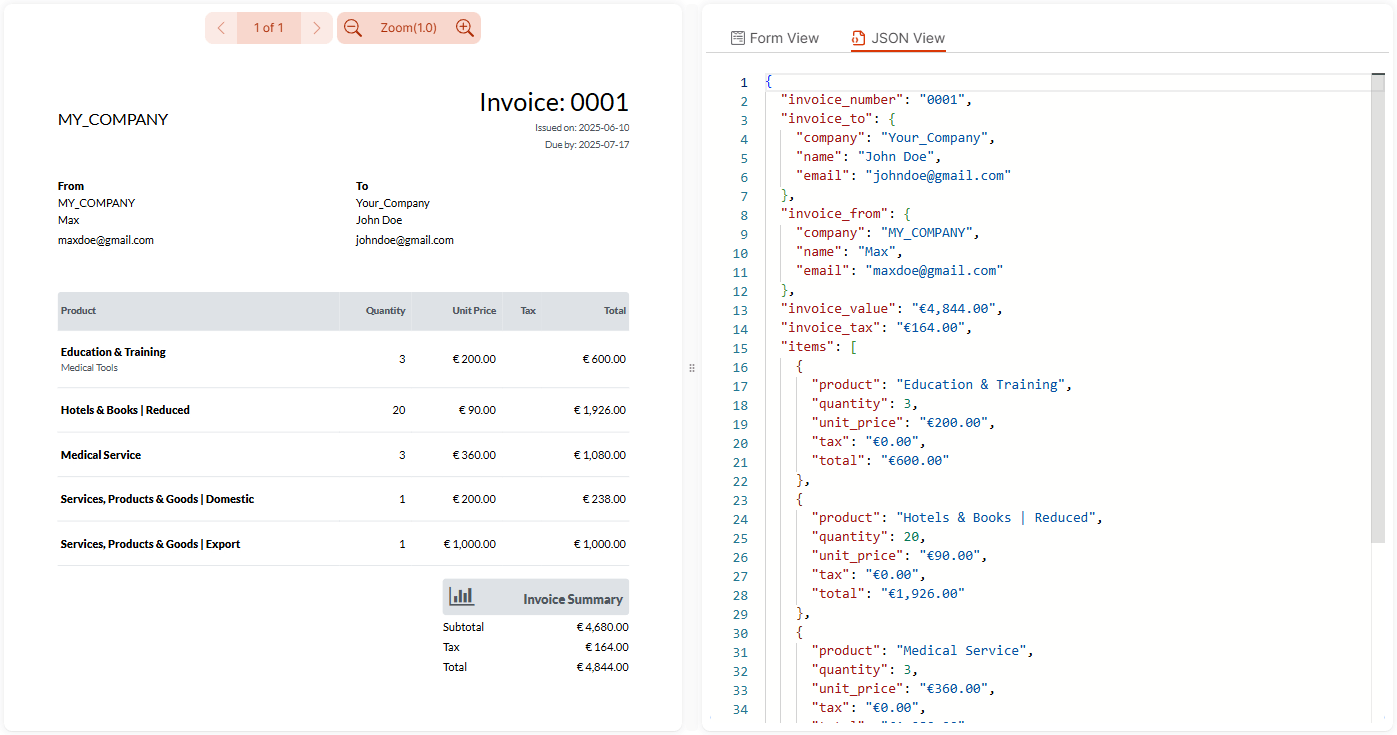The width and height of the screenshot is (1397, 735).
Task: Select the JSON View tab
Action: [x=898, y=38]
